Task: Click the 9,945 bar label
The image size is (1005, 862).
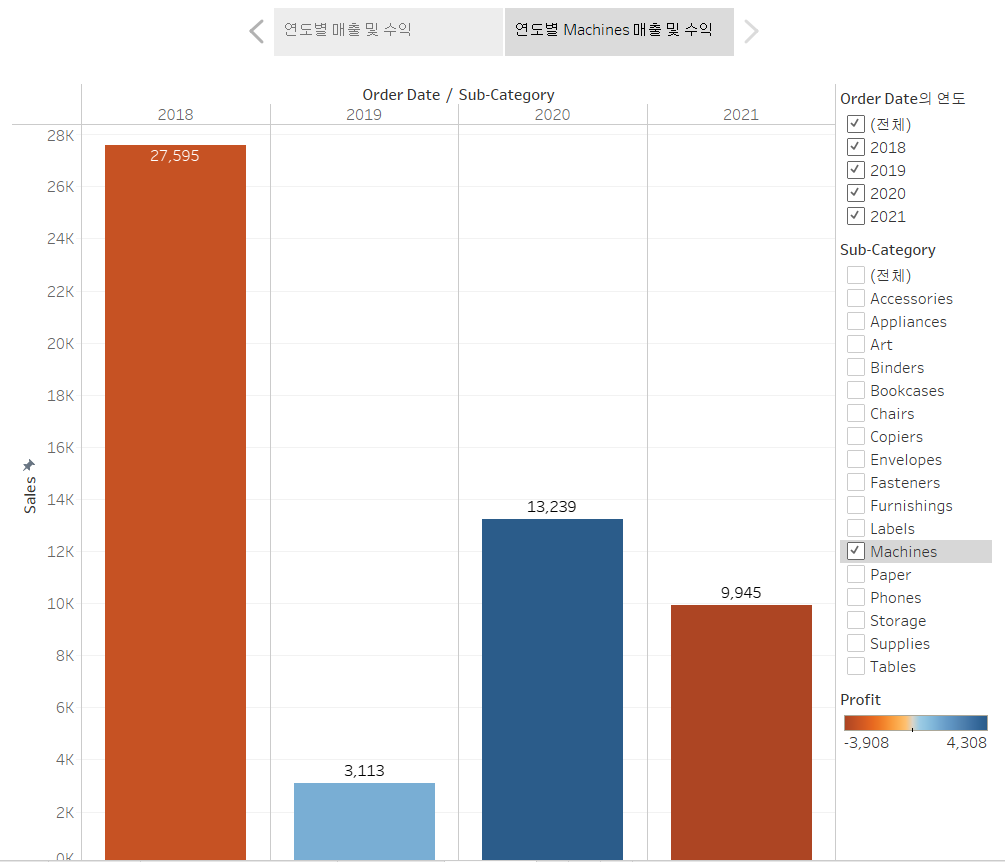Action: (x=741, y=593)
